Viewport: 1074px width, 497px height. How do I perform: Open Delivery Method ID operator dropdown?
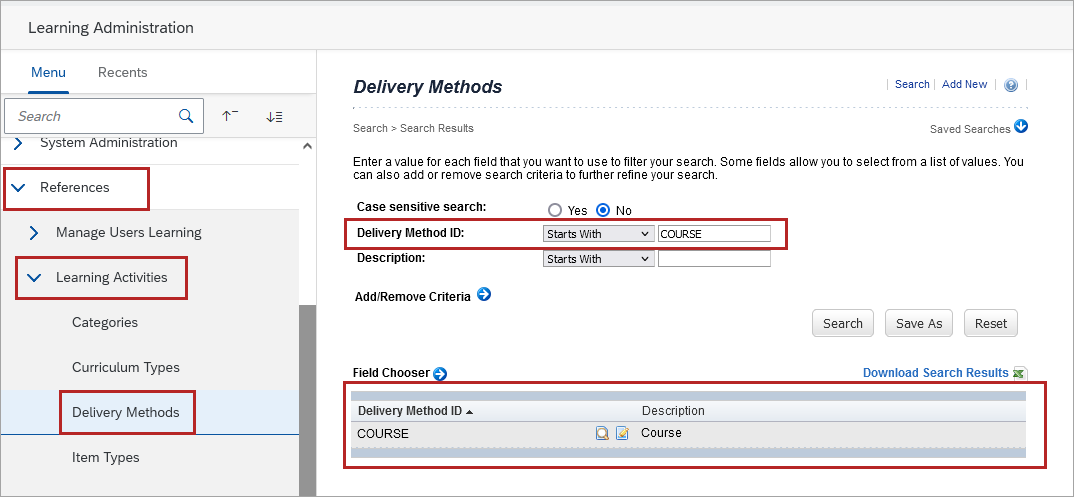[x=598, y=234]
